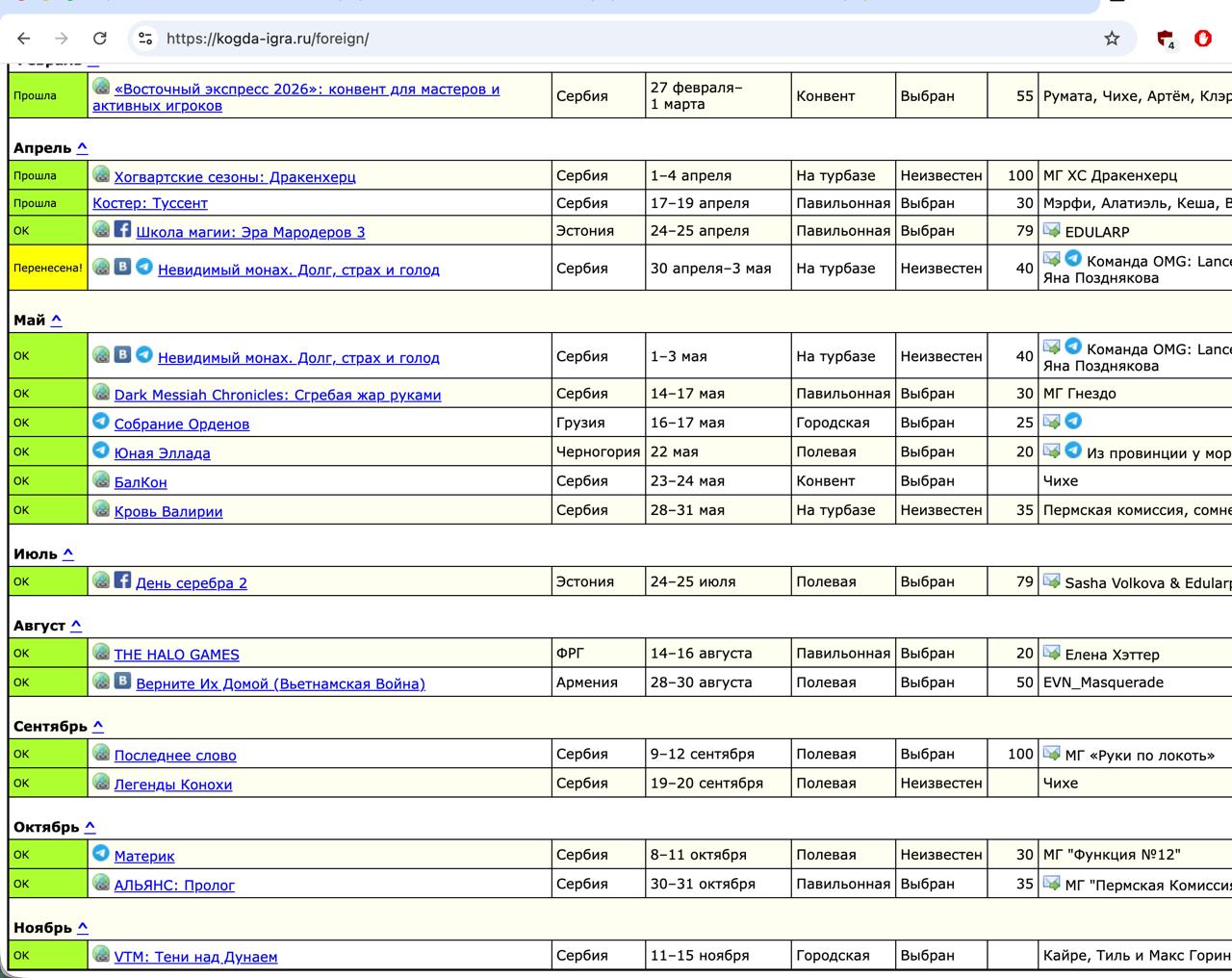The width and height of the screenshot is (1232, 978).
Task: Open Telegram icon before the Материк title
Action: tap(101, 854)
